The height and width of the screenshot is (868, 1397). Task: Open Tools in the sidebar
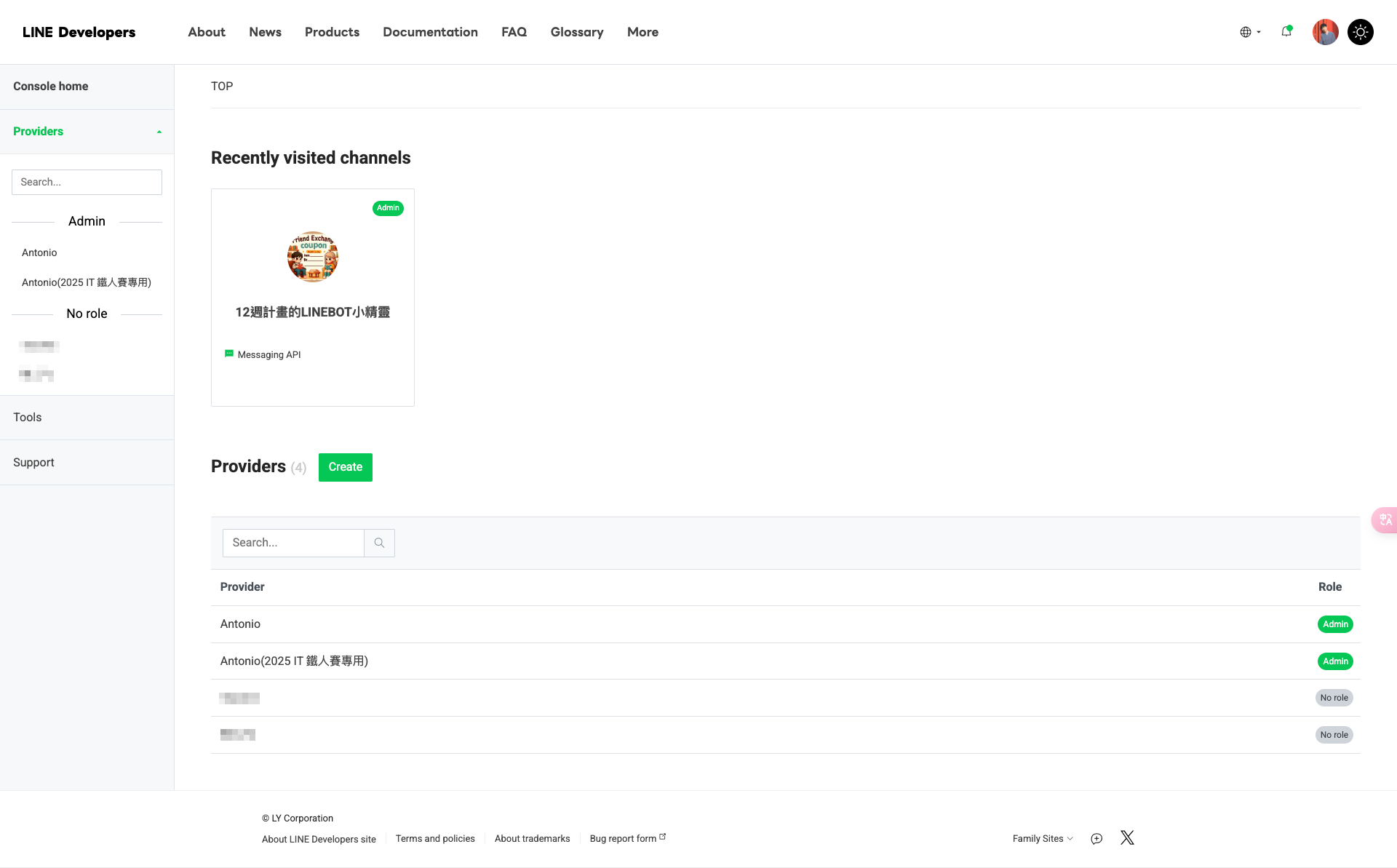pos(87,418)
